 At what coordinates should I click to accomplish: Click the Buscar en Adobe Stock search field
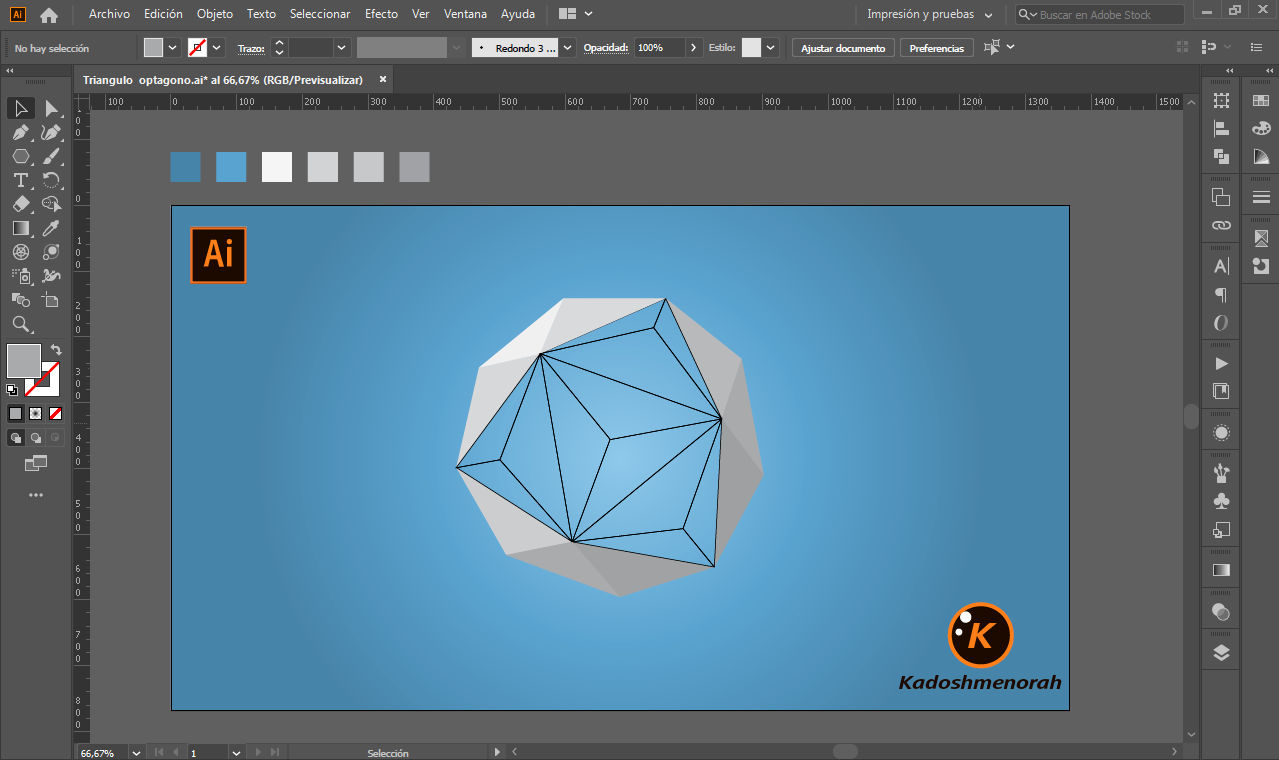(x=1100, y=15)
